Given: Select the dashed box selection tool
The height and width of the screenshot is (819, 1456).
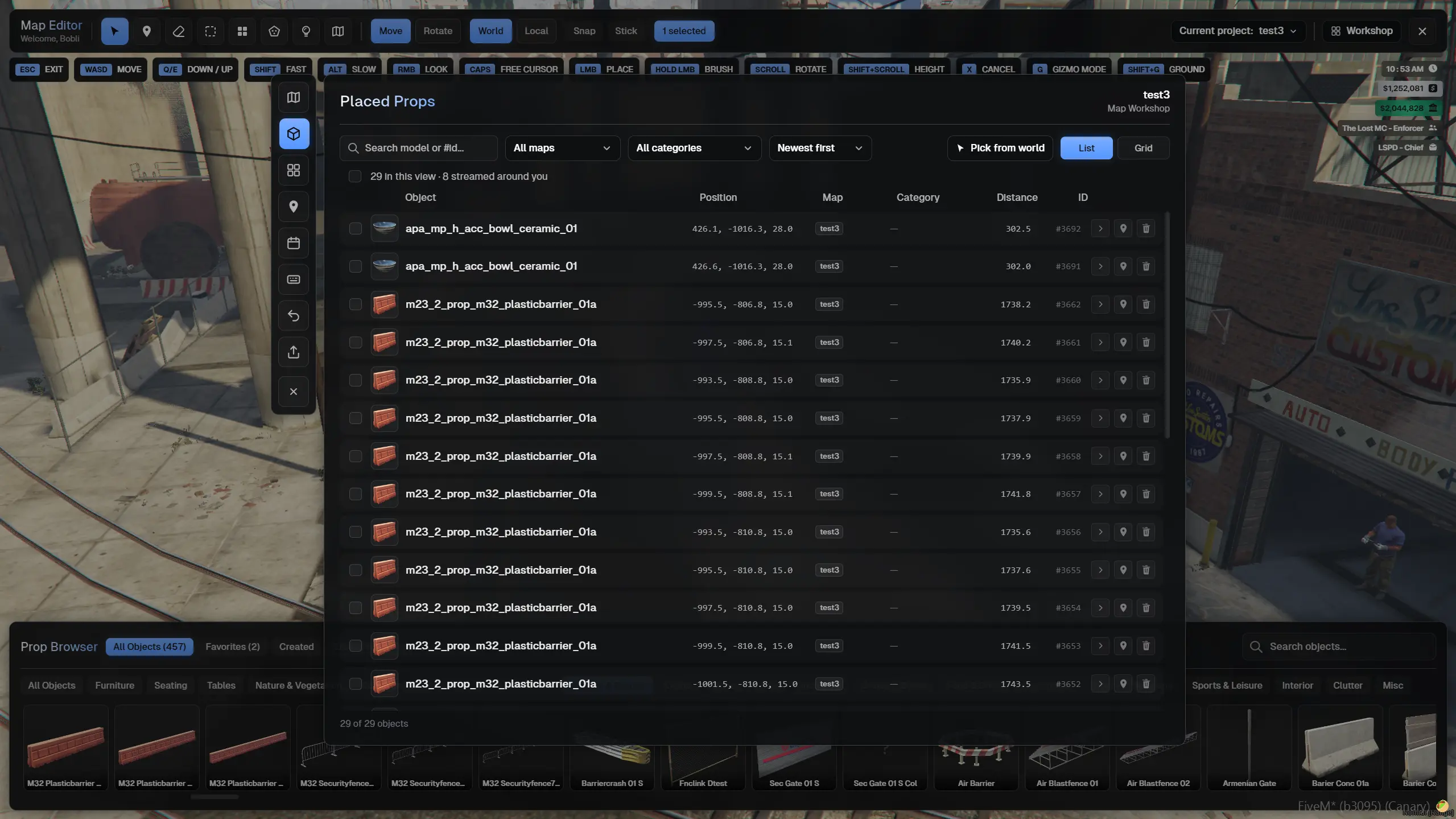Looking at the screenshot, I should pos(211,31).
